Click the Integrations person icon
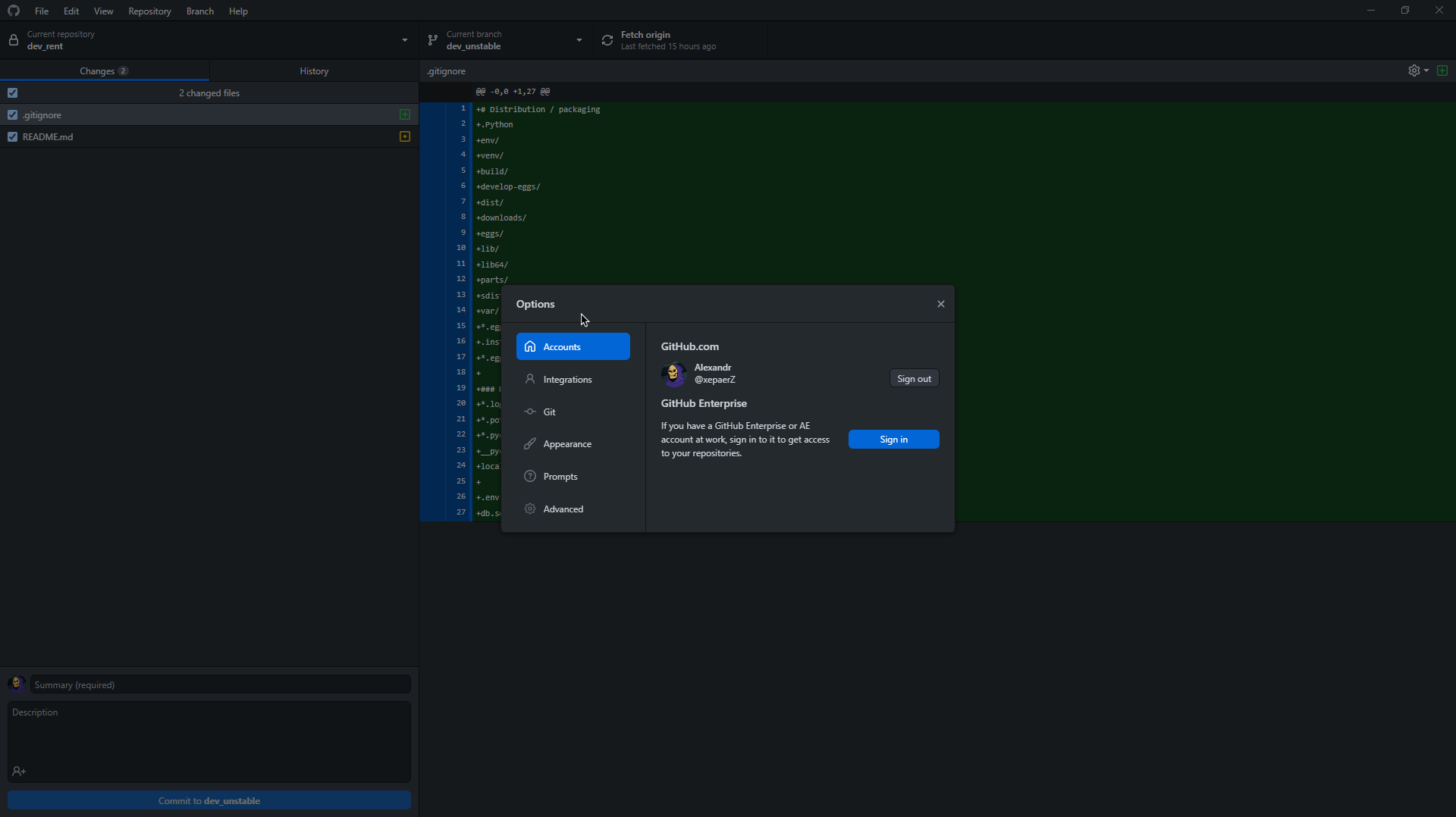This screenshot has height=817, width=1456. 530,379
